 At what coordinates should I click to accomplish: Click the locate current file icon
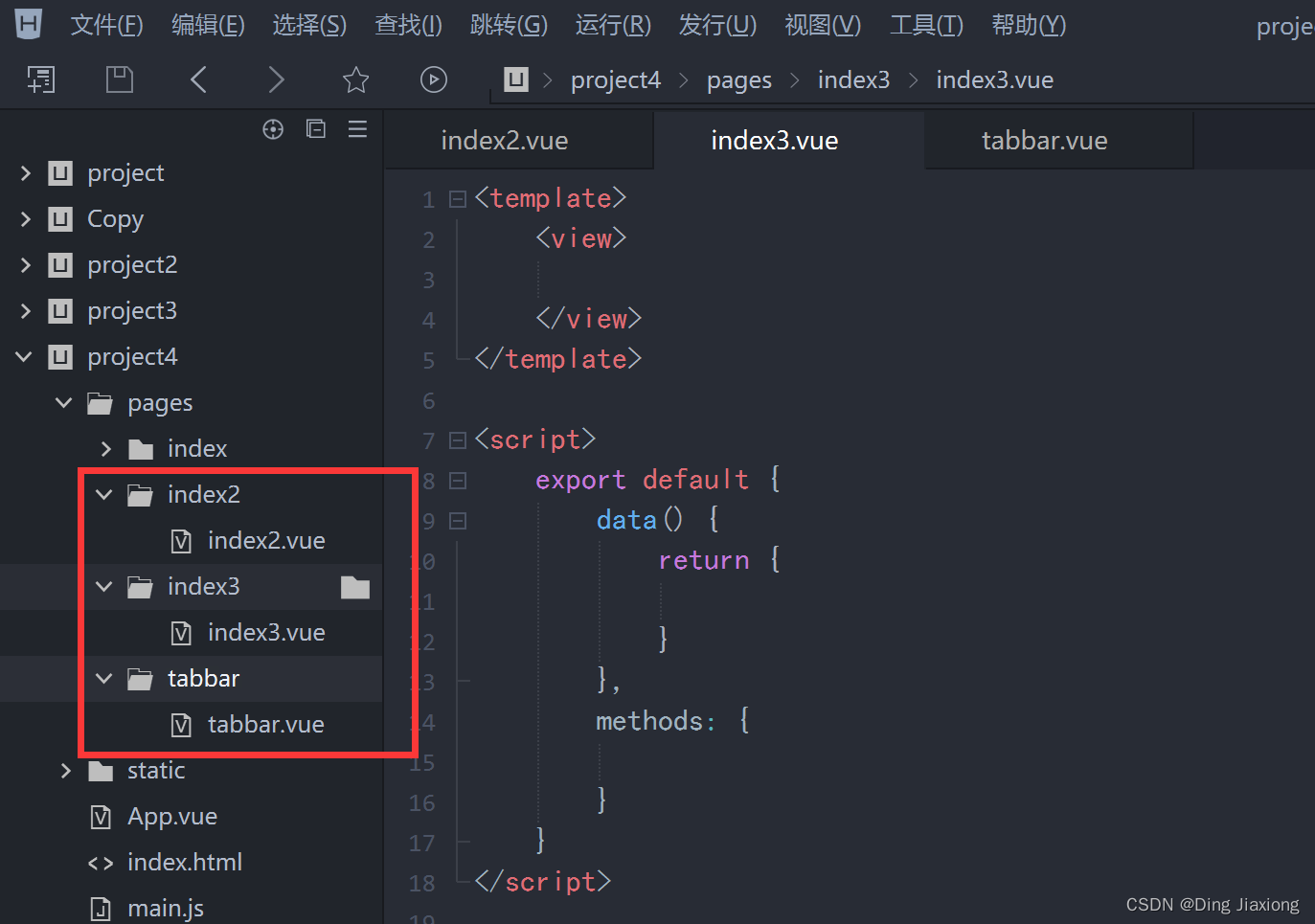(x=273, y=129)
